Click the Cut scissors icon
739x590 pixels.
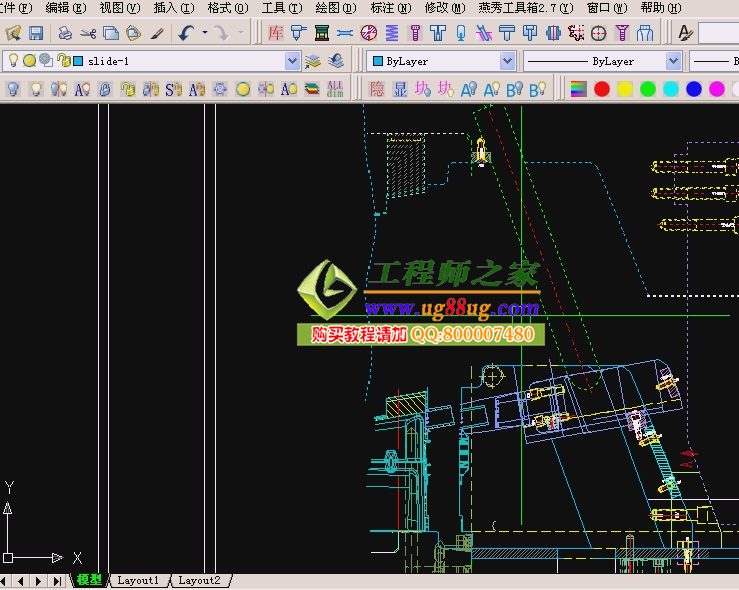88,33
